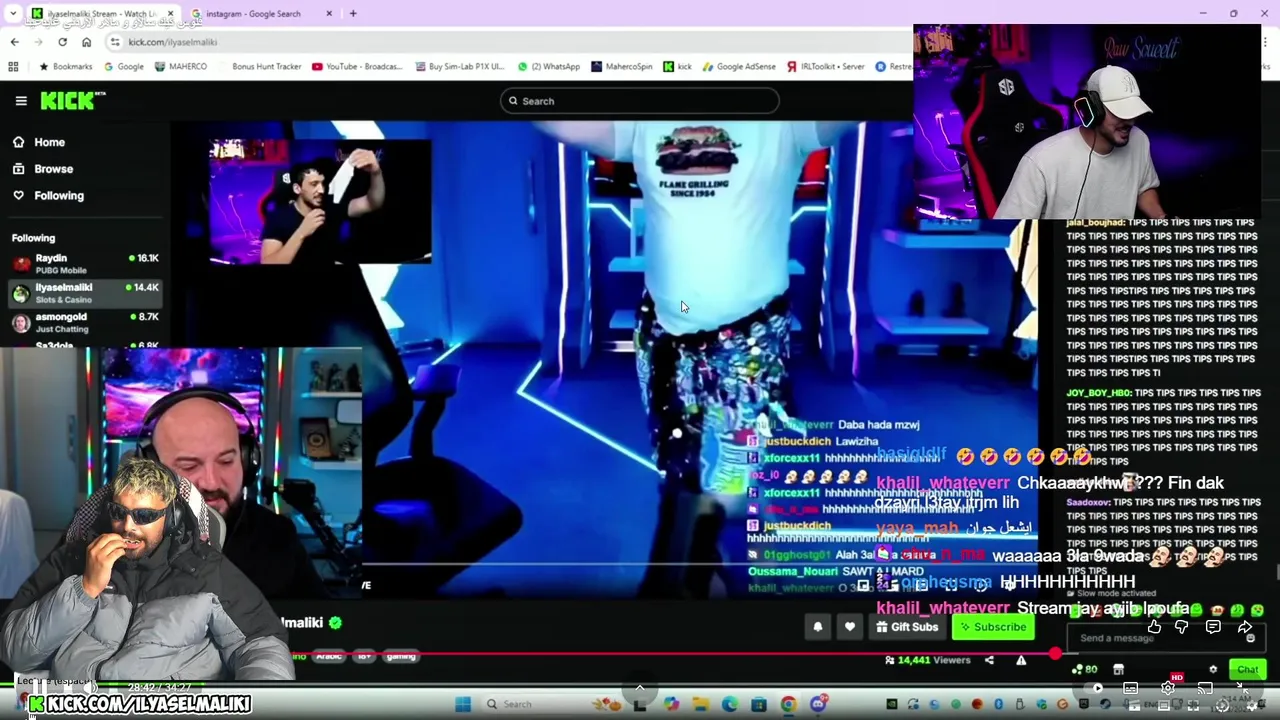The image size is (1280, 720).
Task: Open the WhatsApp bookmark
Action: click(548, 67)
